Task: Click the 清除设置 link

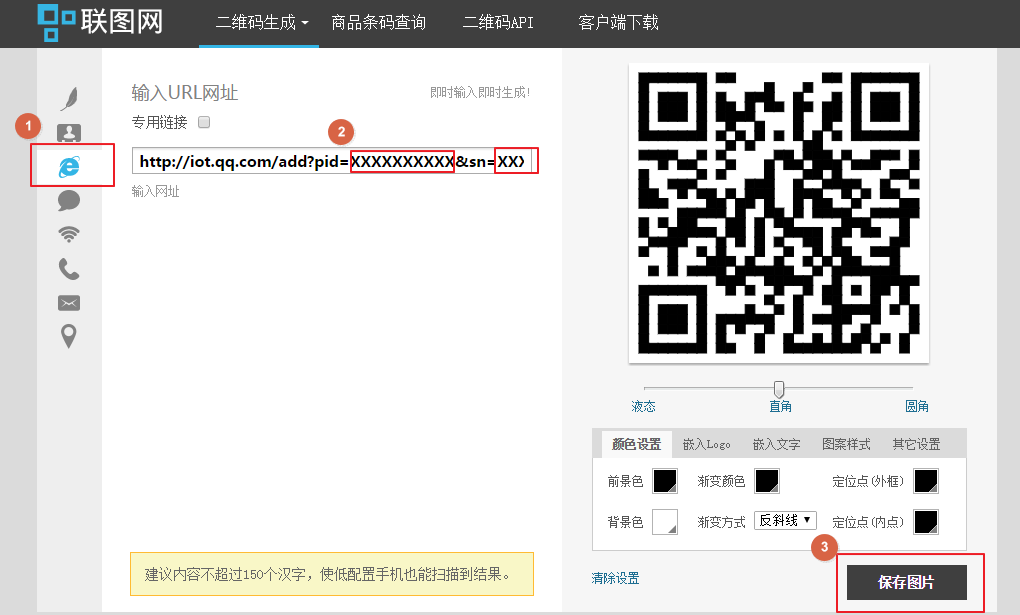Action: pos(615,579)
